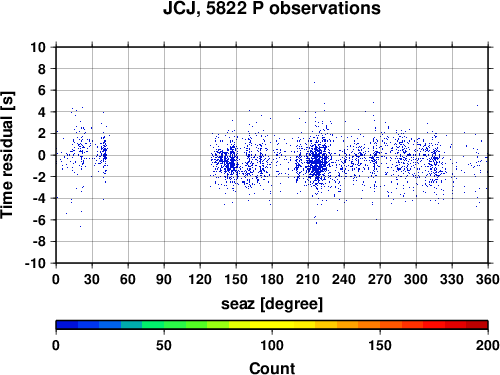Select the orange segment at count 150

click(380, 325)
